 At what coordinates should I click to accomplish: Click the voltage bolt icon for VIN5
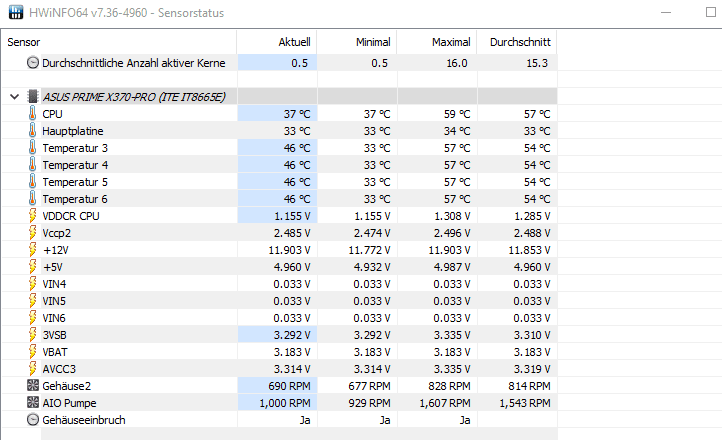tap(32, 301)
